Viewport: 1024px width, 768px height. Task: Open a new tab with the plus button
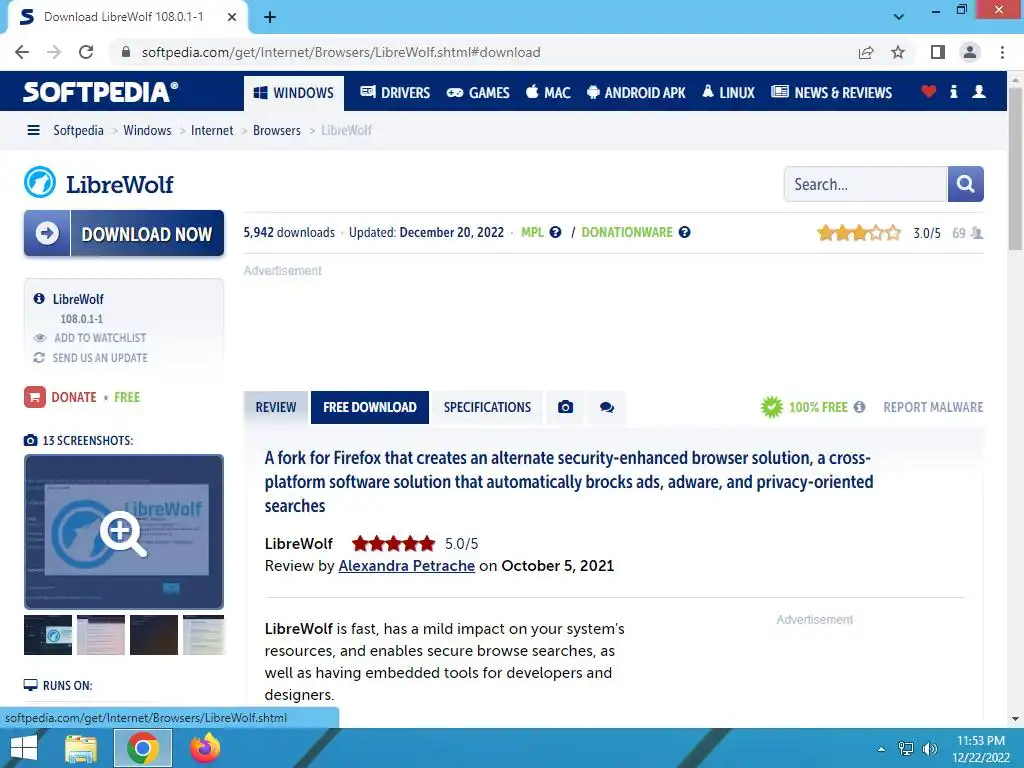tap(270, 17)
